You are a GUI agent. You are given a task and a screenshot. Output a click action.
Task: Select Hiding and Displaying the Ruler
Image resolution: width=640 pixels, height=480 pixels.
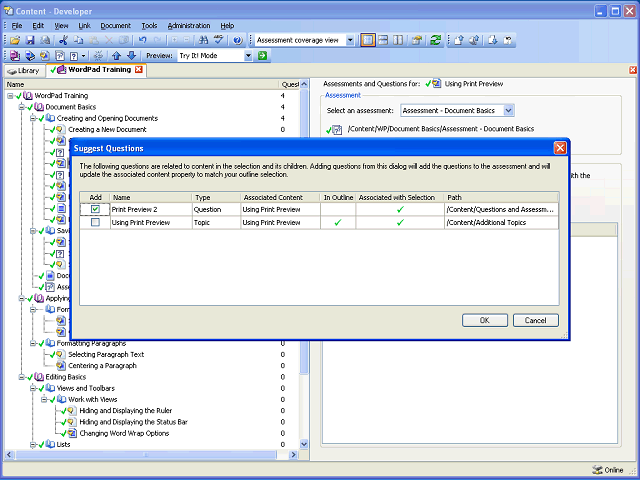(x=125, y=411)
